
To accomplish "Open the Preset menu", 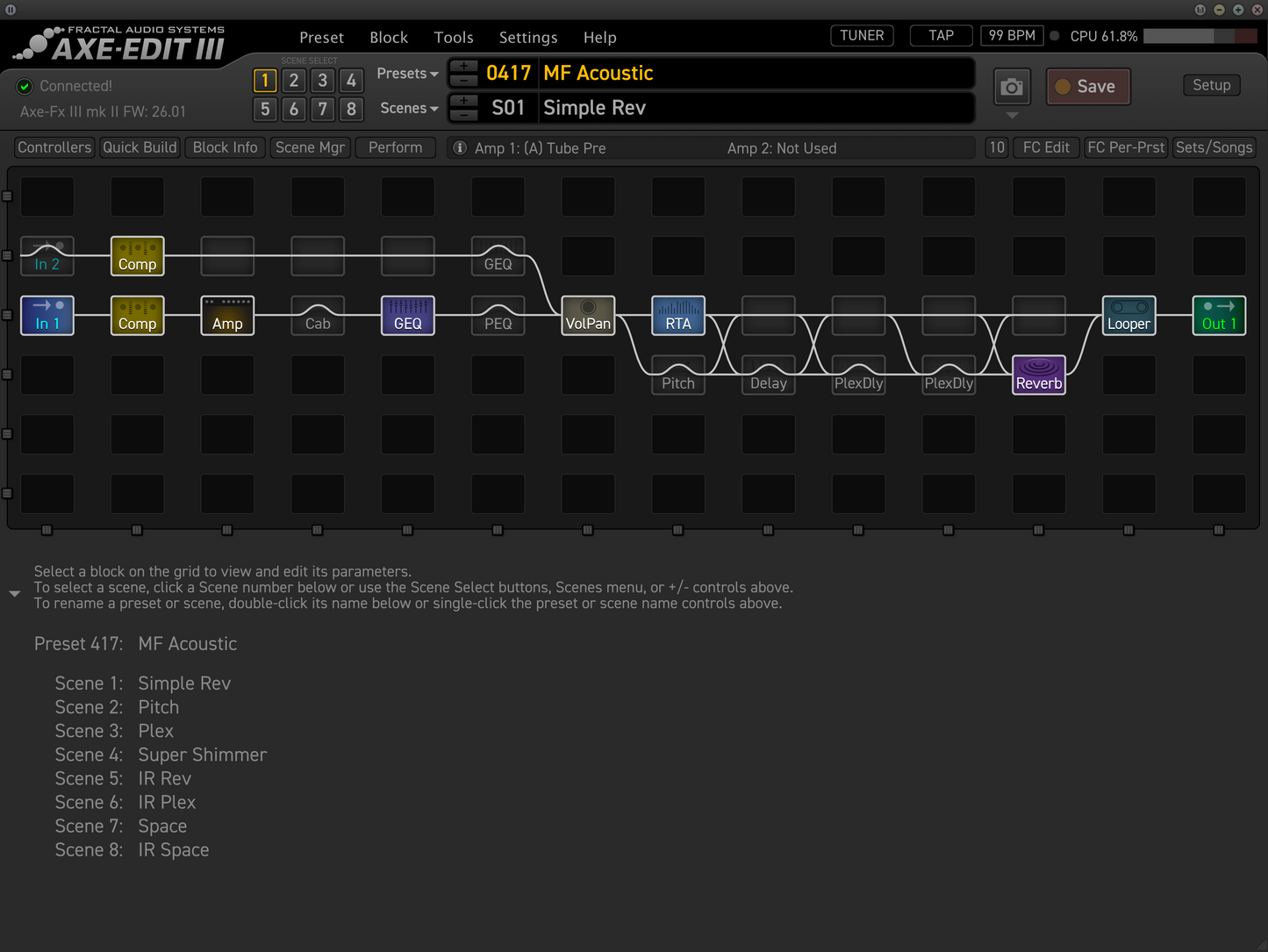I will [x=321, y=38].
